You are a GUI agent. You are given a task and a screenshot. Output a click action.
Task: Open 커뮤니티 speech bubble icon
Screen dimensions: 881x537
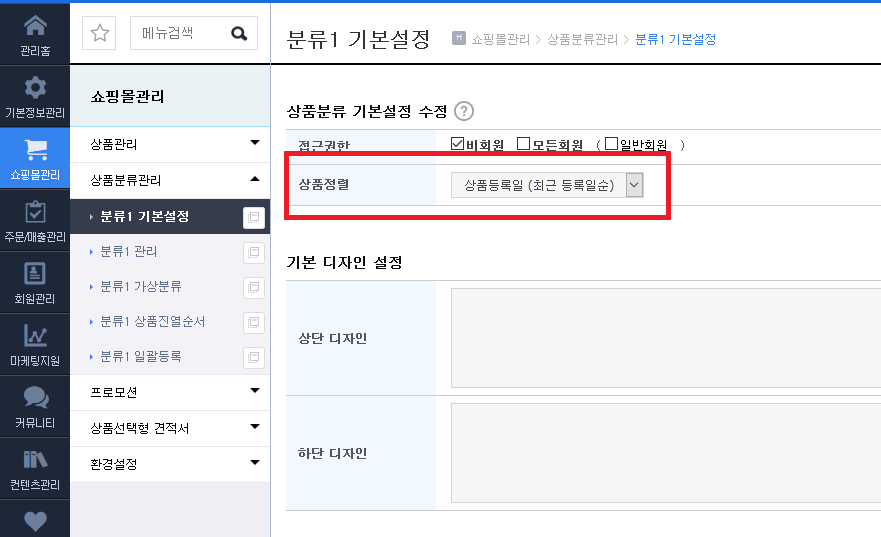pyautogui.click(x=35, y=397)
